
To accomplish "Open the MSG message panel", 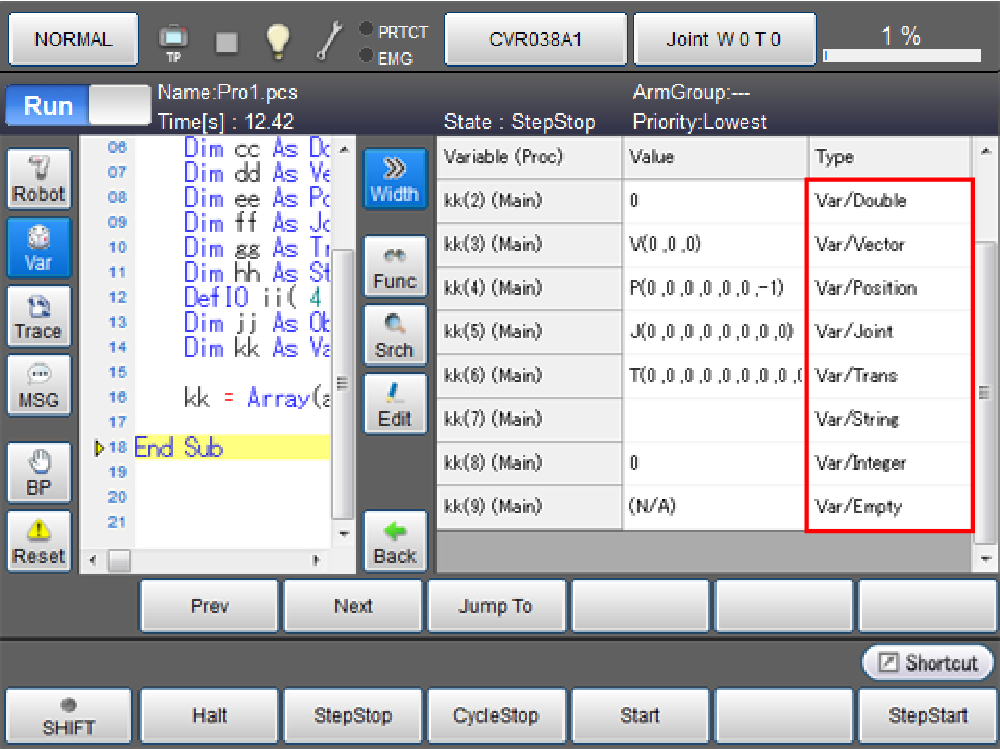I will (39, 385).
